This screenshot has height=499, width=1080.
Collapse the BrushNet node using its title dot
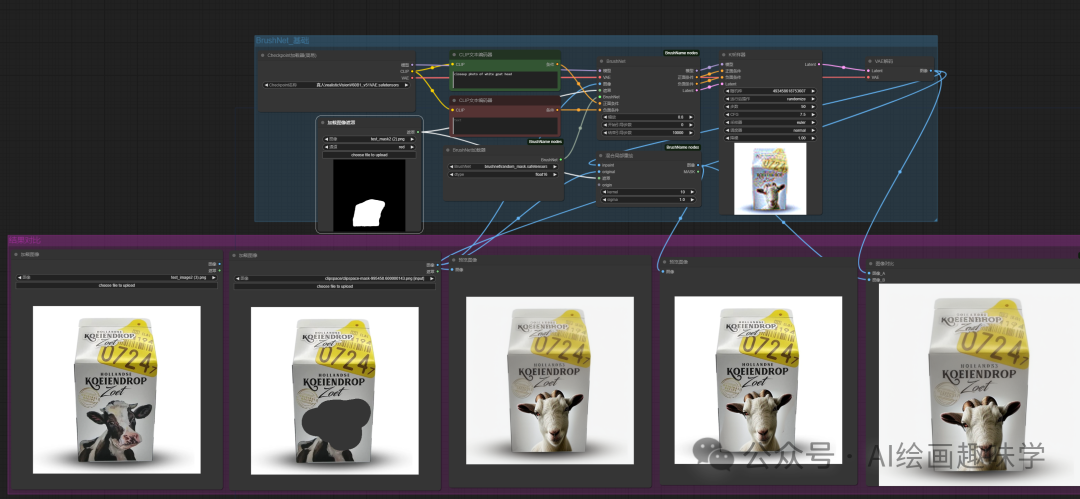(601, 61)
